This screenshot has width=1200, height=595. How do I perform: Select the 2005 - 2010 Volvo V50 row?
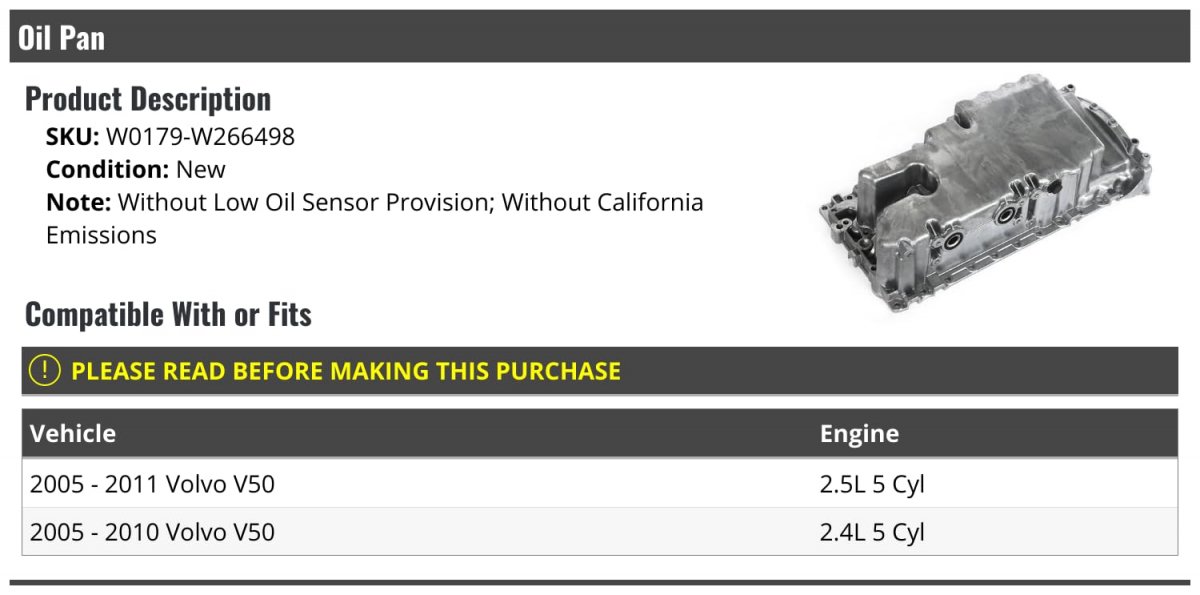pos(600,532)
